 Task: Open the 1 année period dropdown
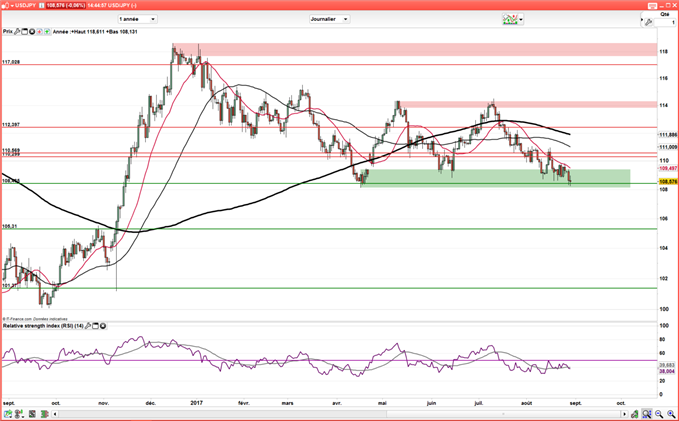click(137, 19)
